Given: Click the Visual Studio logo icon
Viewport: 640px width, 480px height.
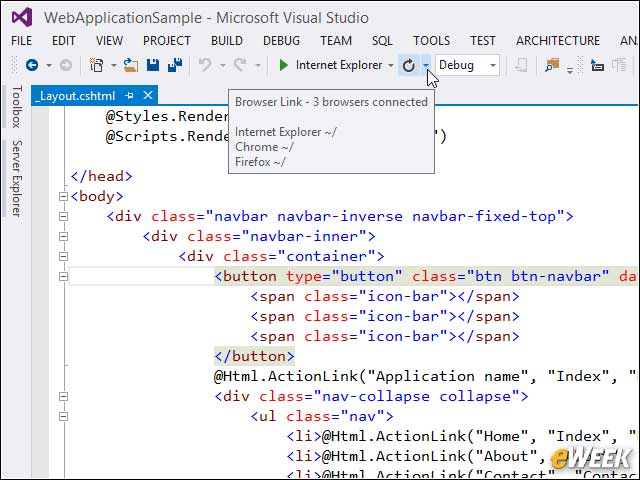Looking at the screenshot, I should coord(22,17).
